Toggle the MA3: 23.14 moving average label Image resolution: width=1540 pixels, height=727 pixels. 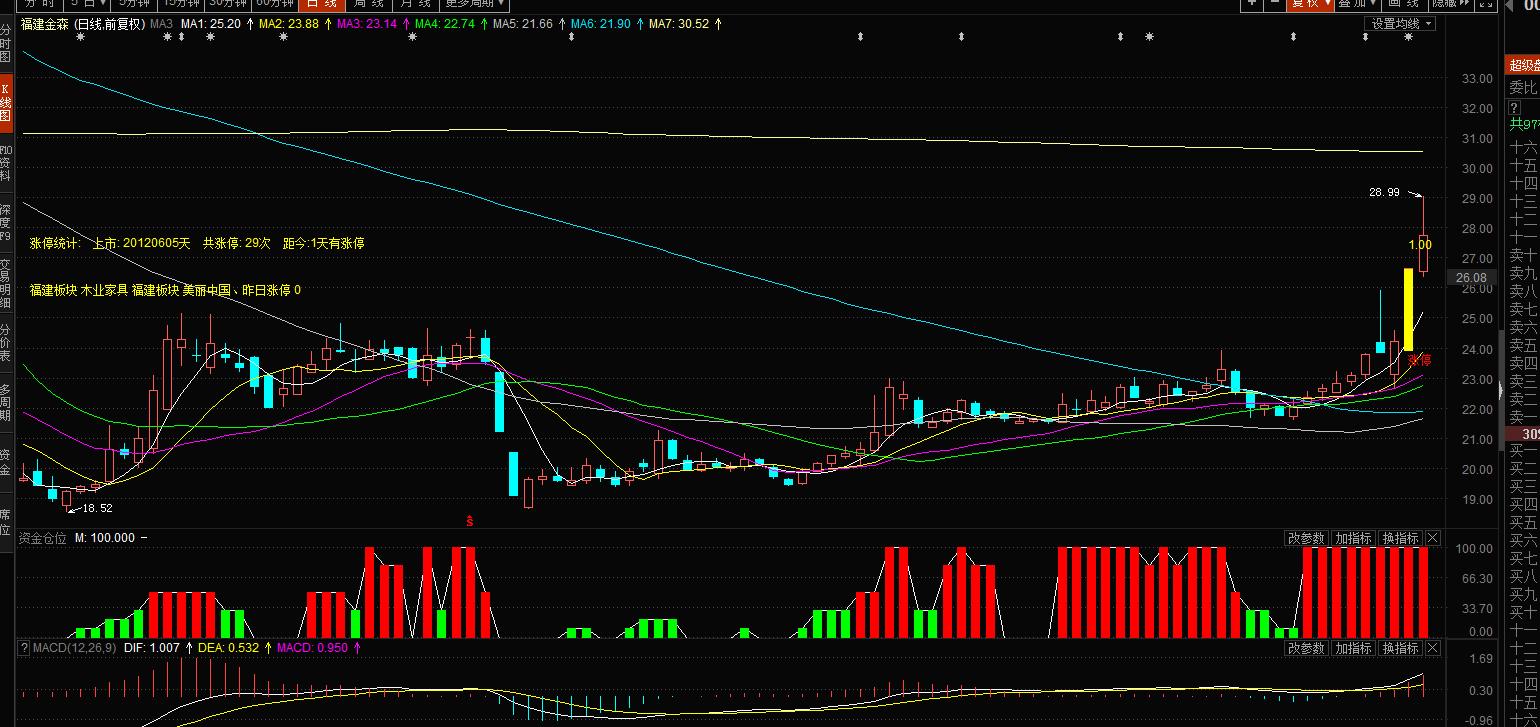(367, 24)
